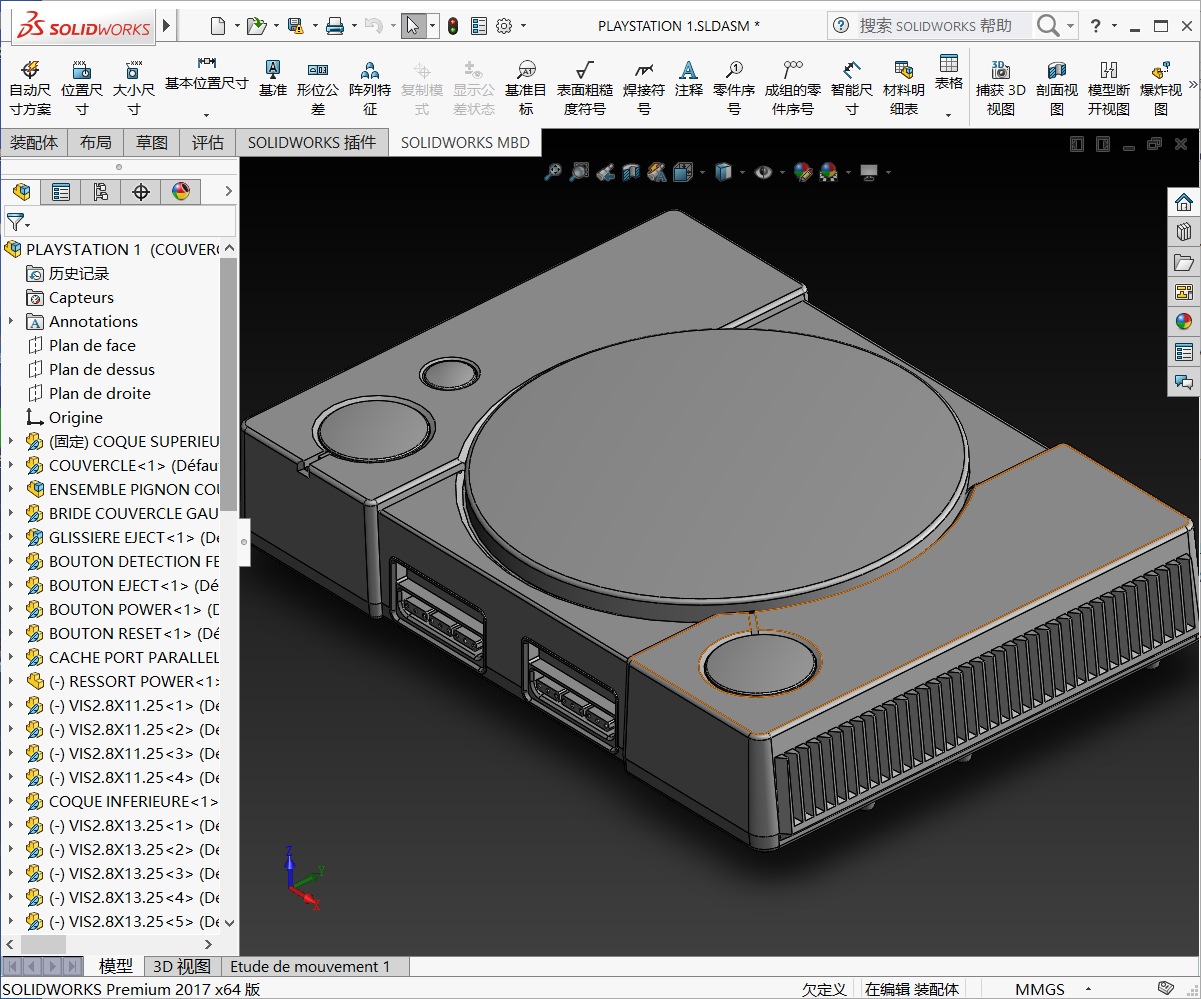This screenshot has height=999, width=1201.
Task: Switch to the 3D 视图 bottom tab
Action: pyautogui.click(x=181, y=966)
